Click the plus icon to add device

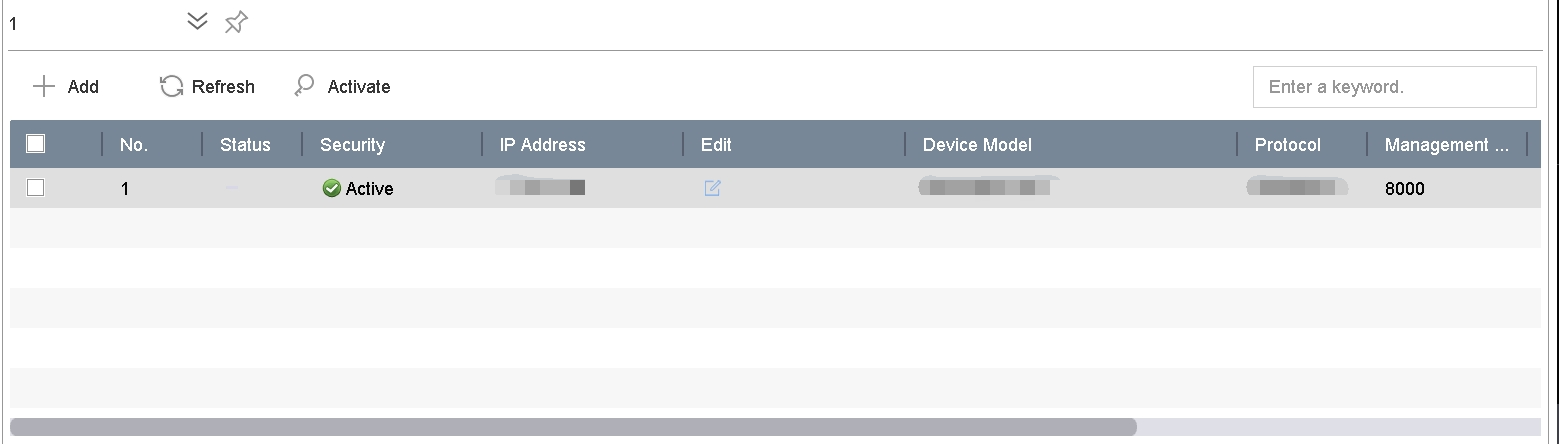44,87
